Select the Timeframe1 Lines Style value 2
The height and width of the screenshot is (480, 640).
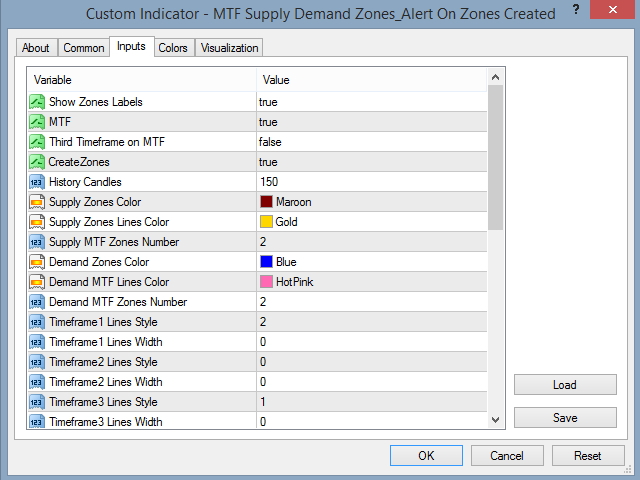263,322
